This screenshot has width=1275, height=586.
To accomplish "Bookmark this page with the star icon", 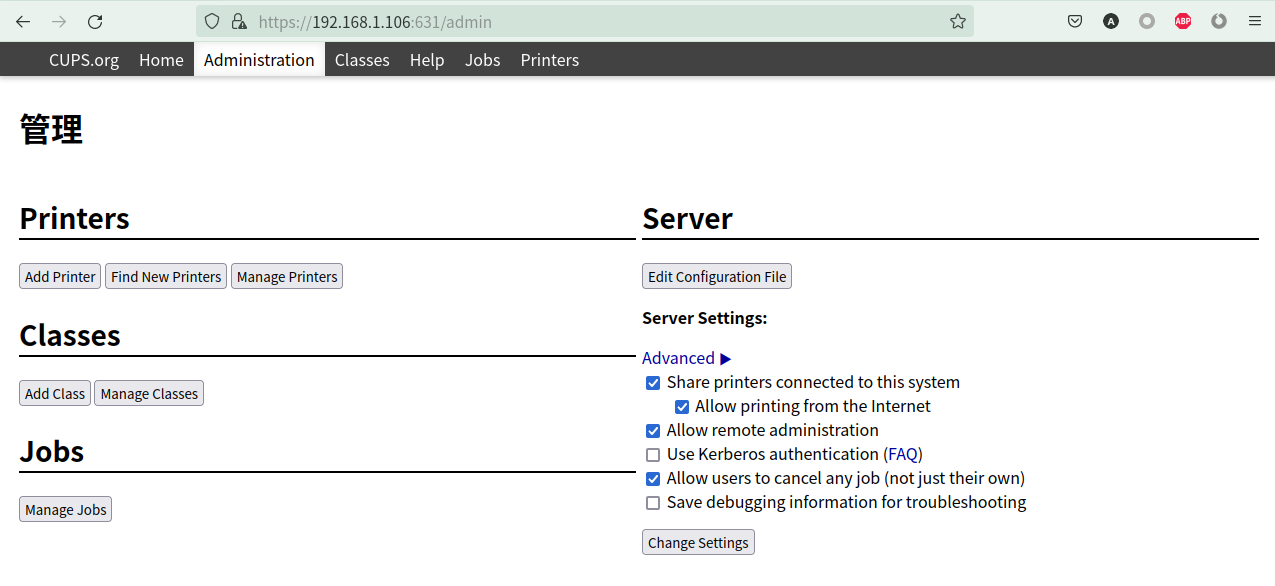I will (957, 21).
